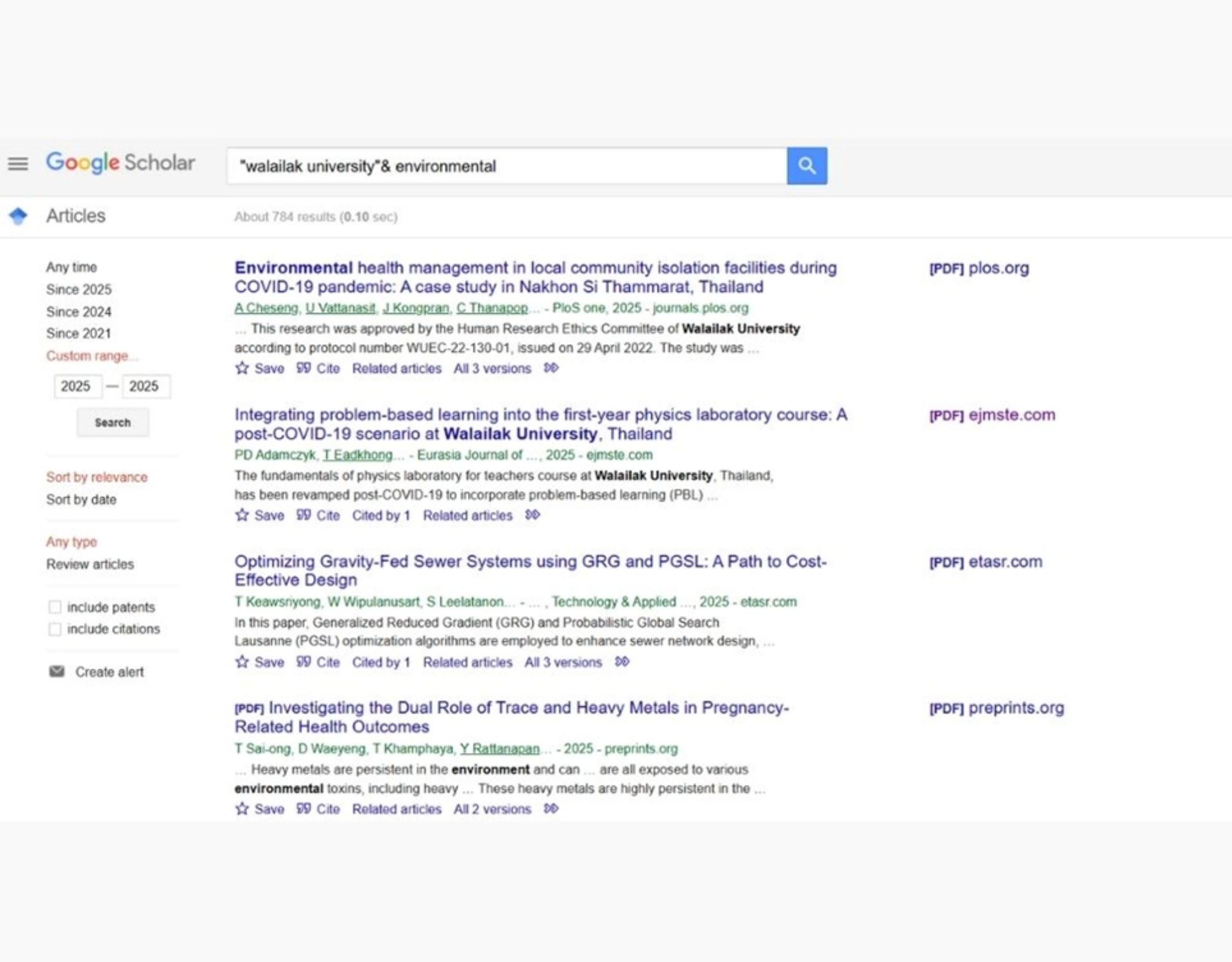Click the blue search magnifier button
Image resolution: width=1232 pixels, height=962 pixels.
tap(807, 166)
